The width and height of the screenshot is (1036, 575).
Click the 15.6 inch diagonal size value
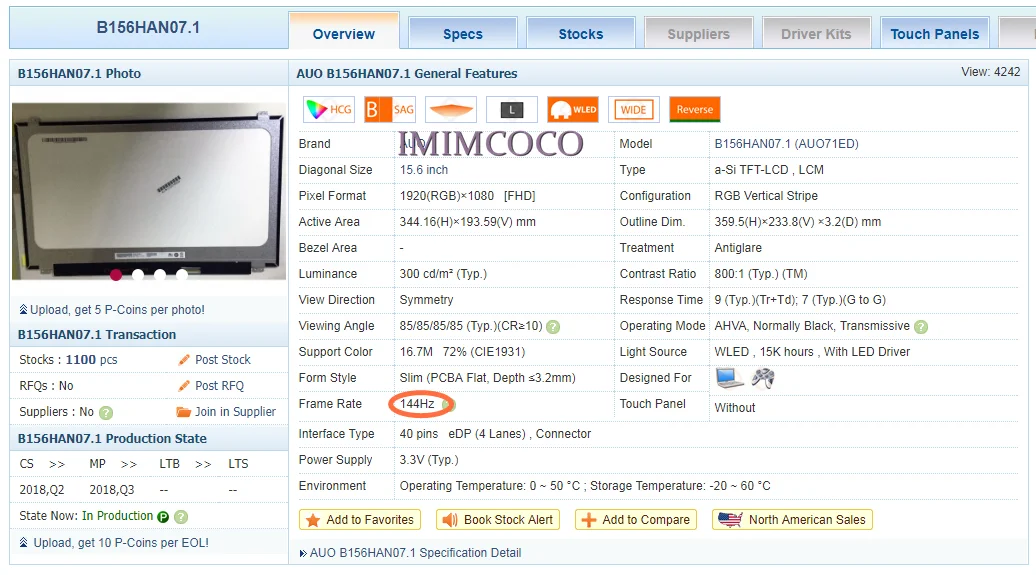(424, 170)
